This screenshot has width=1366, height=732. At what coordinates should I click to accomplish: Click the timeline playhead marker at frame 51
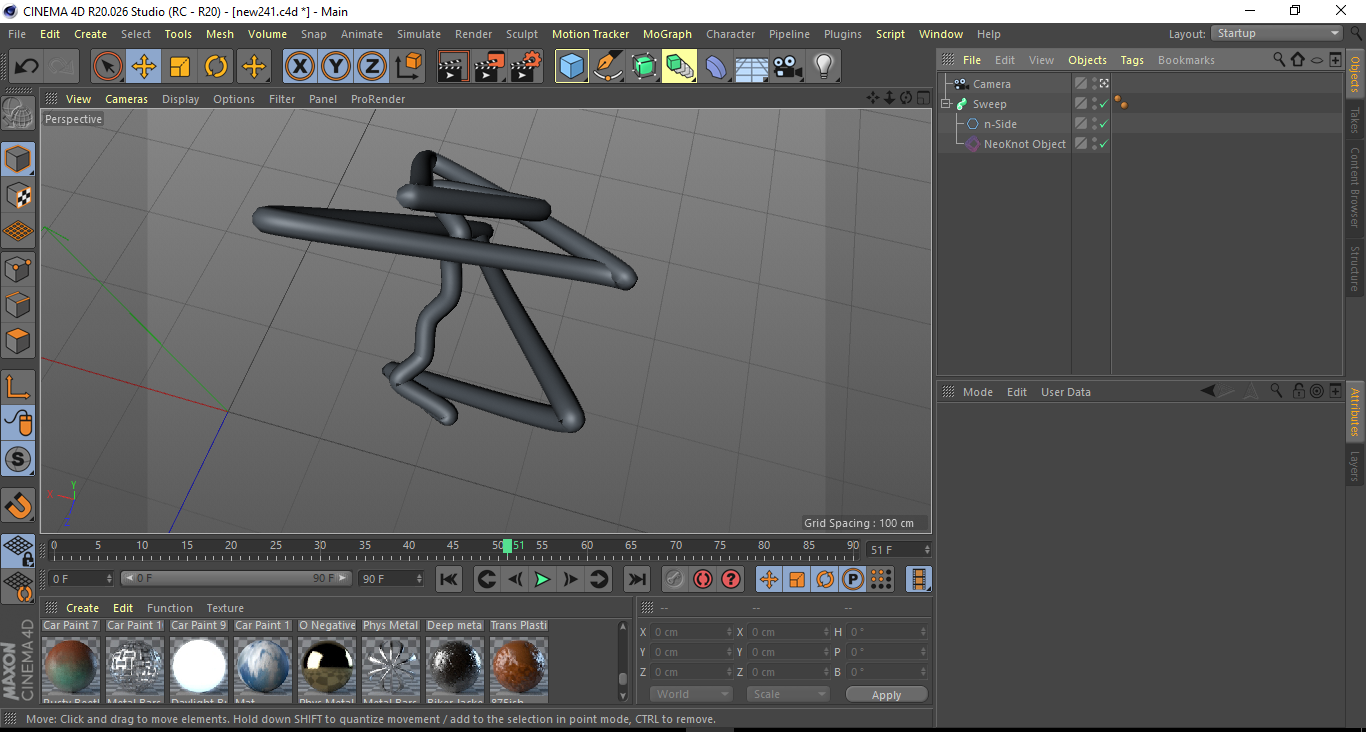(508, 546)
